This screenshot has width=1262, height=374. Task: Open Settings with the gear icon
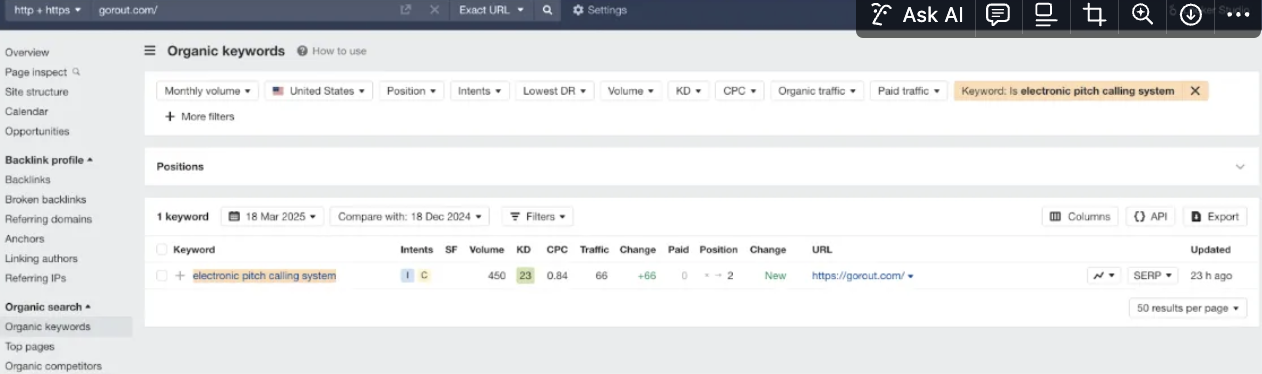[599, 10]
